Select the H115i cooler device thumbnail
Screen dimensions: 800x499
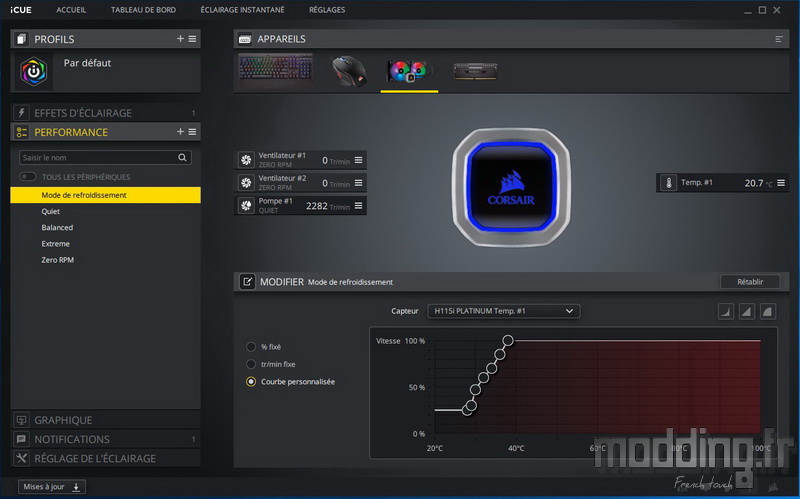point(409,71)
